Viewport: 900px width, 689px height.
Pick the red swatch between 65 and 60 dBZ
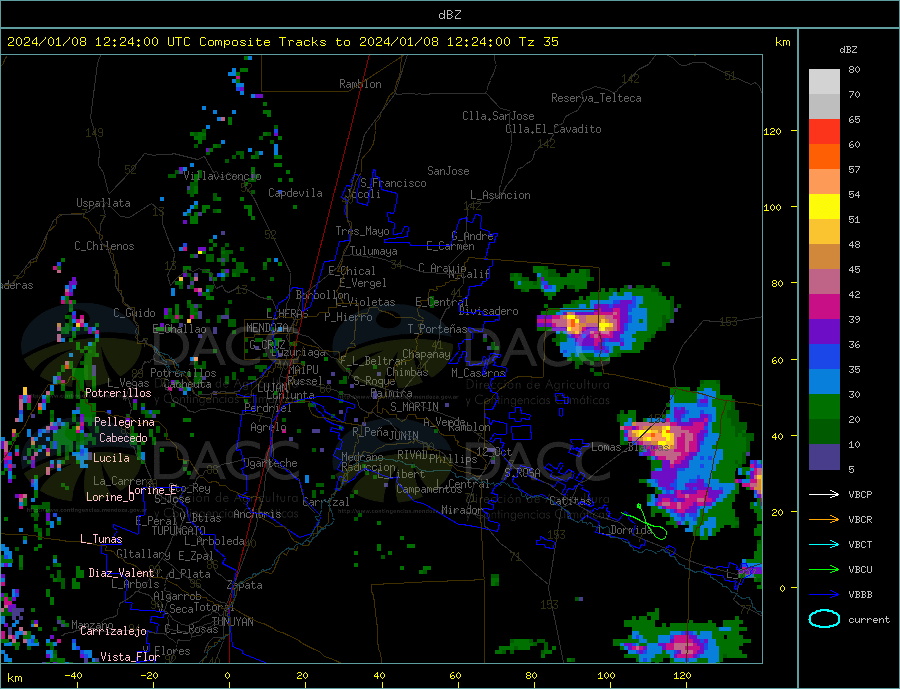[824, 131]
